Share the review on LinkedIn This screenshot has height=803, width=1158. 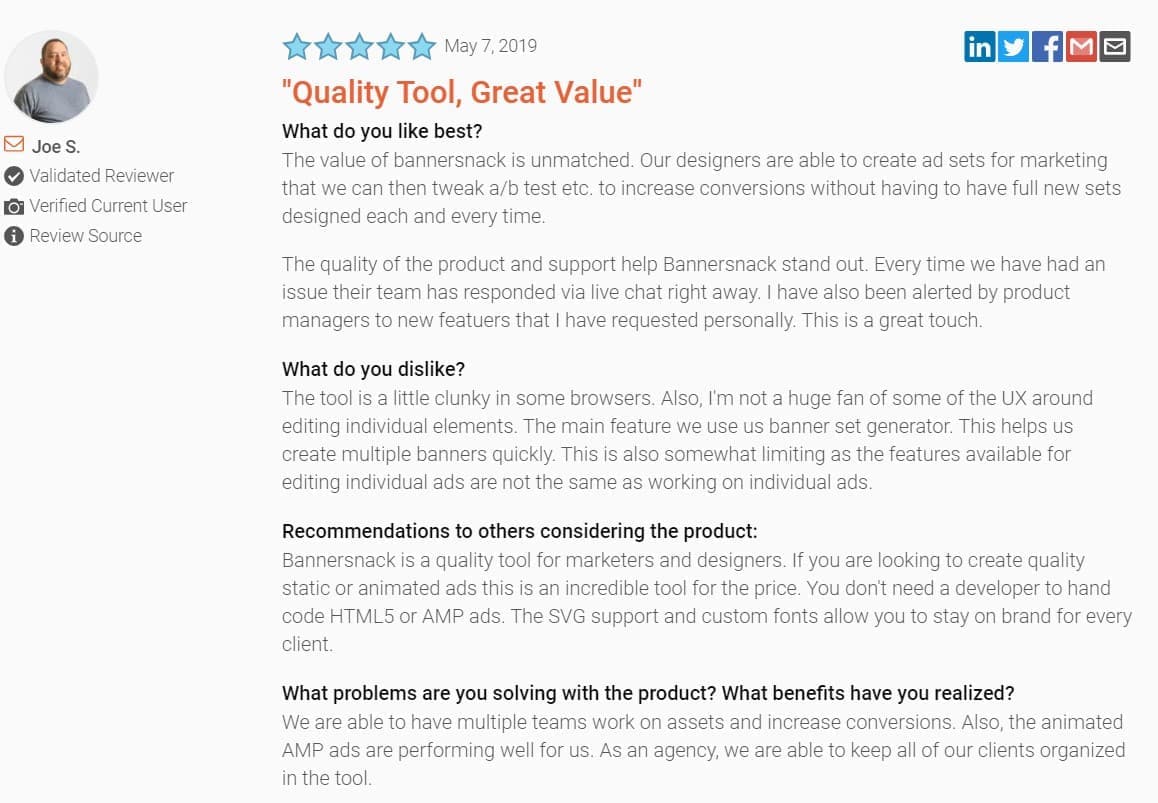(x=979, y=46)
